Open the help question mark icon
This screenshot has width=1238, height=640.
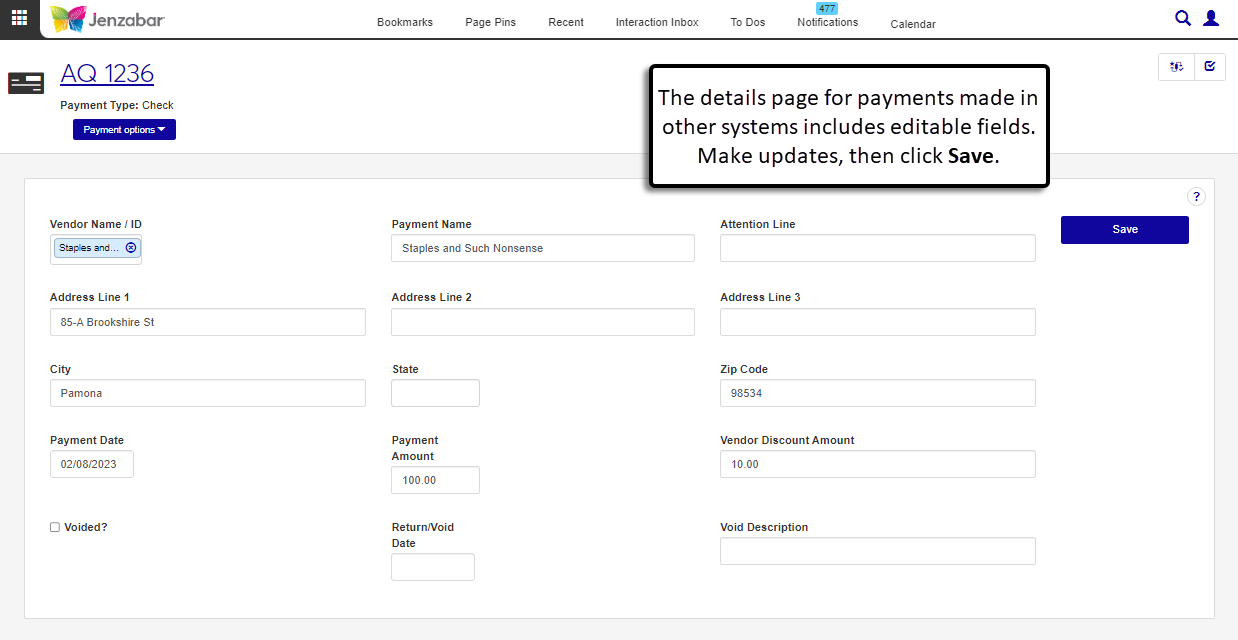coord(1196,197)
